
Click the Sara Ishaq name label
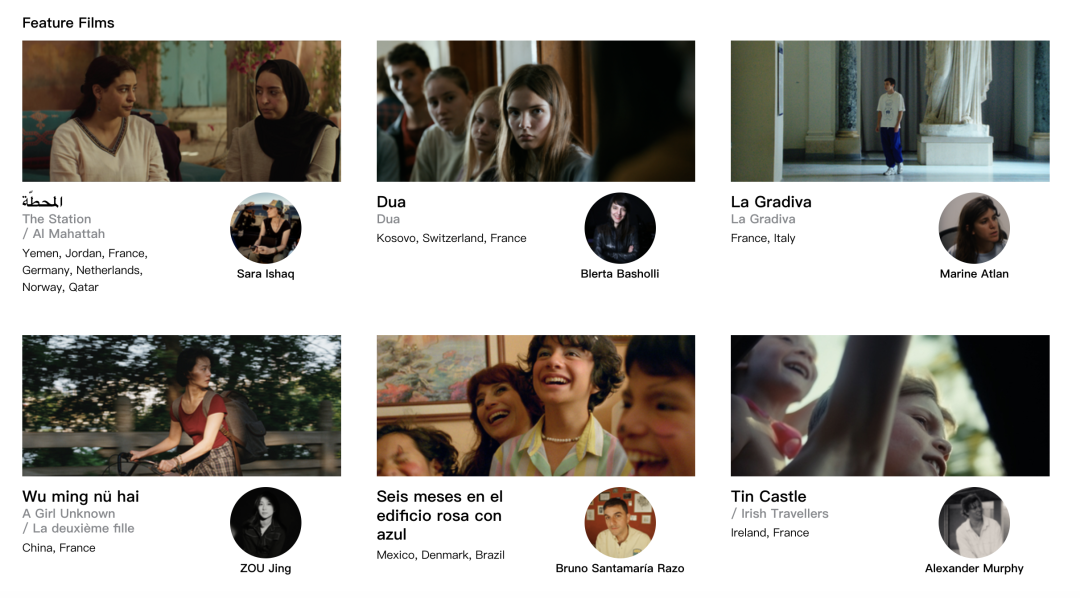pyautogui.click(x=265, y=274)
